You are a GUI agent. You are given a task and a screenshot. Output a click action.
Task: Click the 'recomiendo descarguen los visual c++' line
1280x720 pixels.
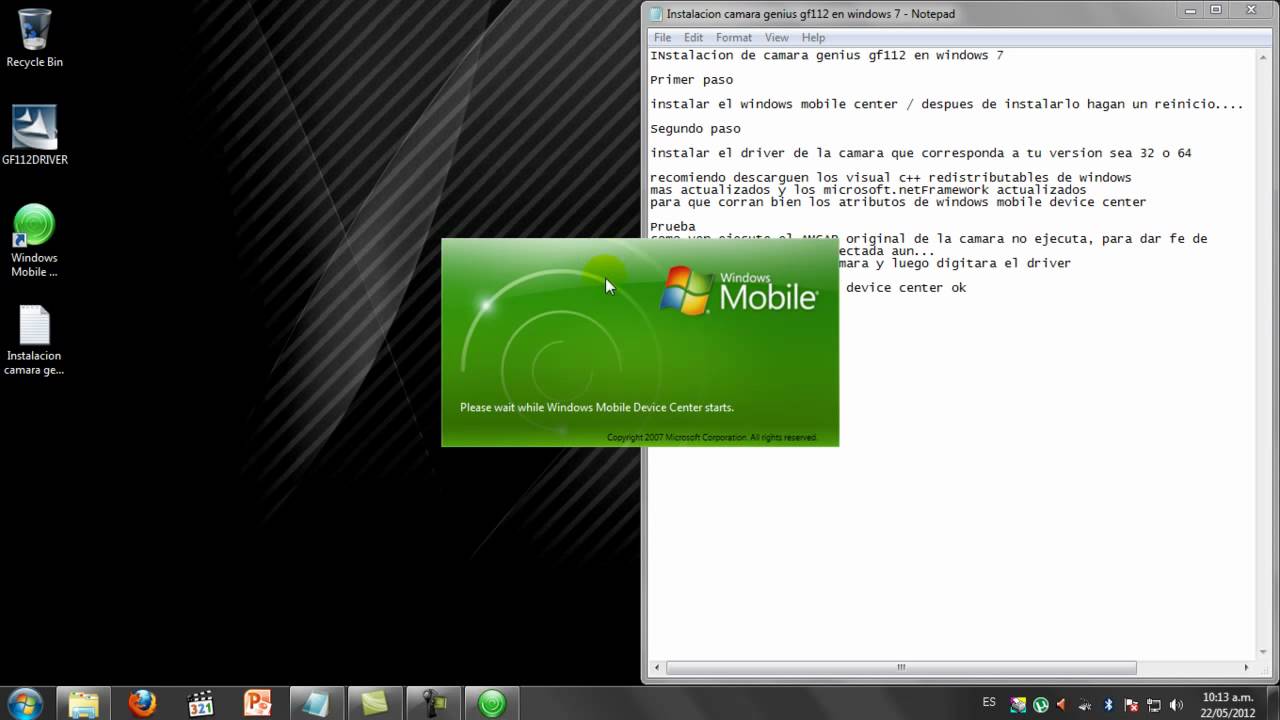tap(890, 178)
